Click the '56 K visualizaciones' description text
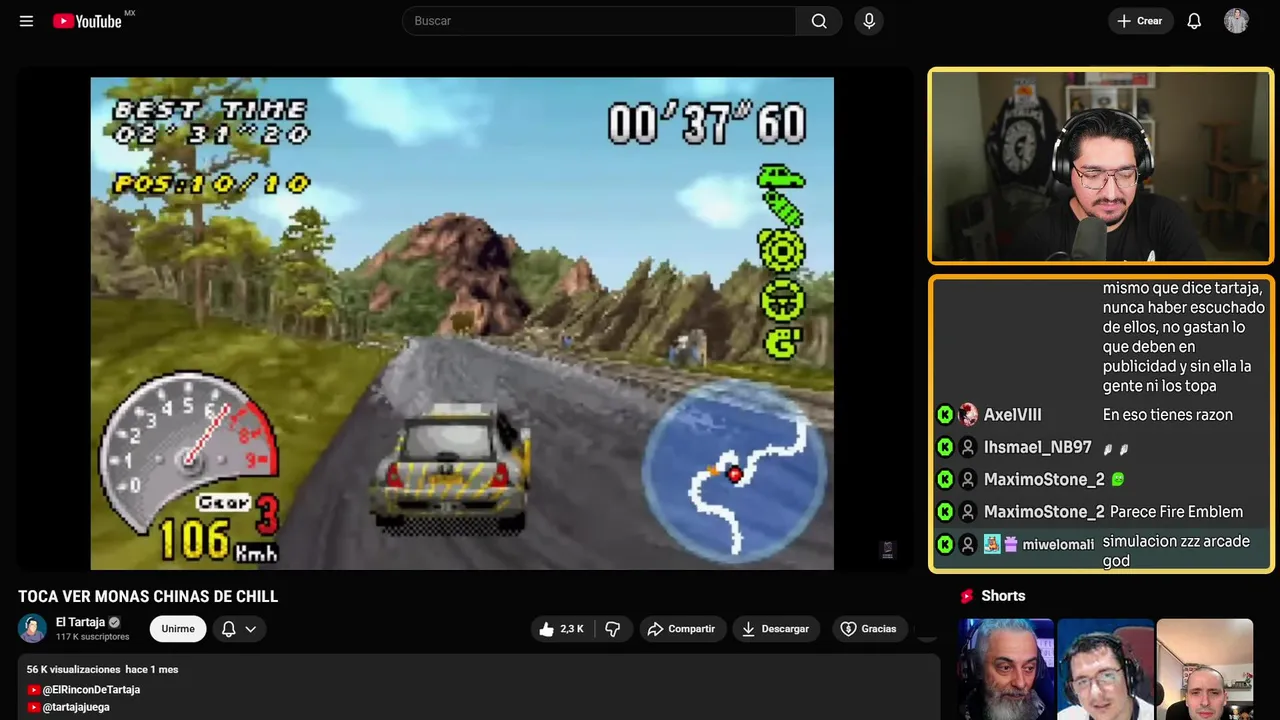Screen dimensions: 1280x720 (73, 669)
